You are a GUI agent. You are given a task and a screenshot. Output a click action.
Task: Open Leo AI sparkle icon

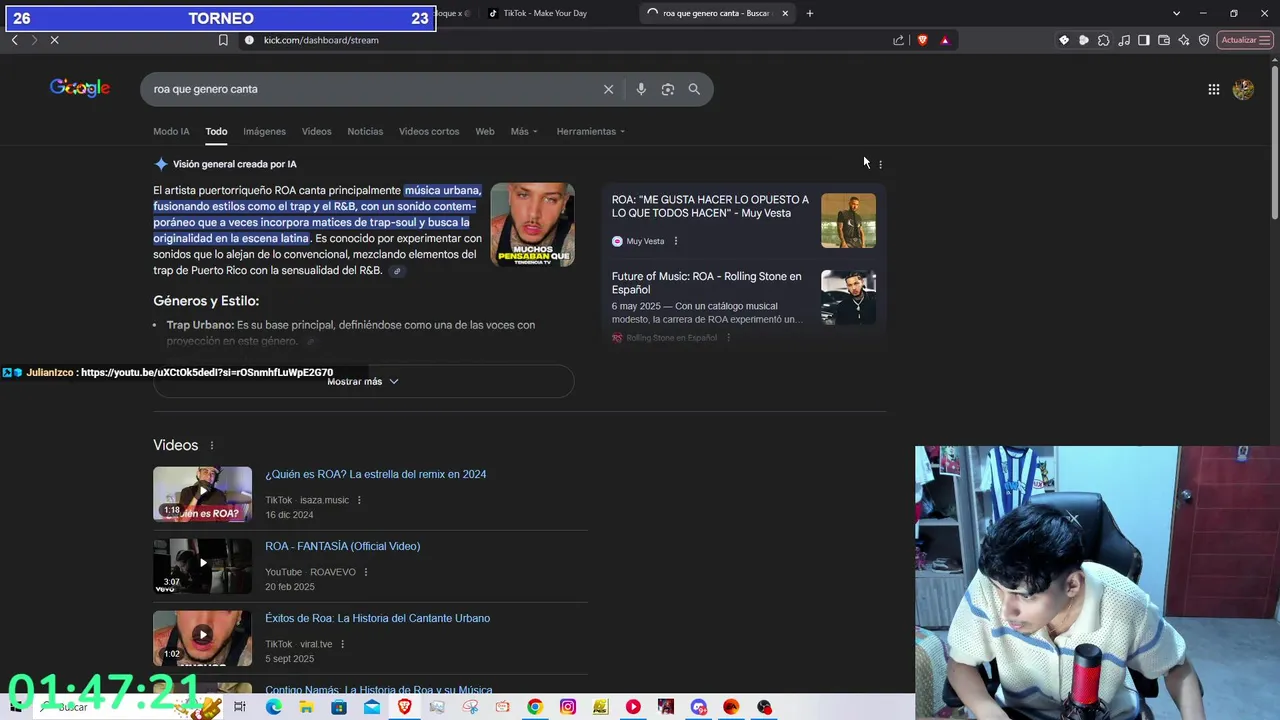(x=1184, y=40)
